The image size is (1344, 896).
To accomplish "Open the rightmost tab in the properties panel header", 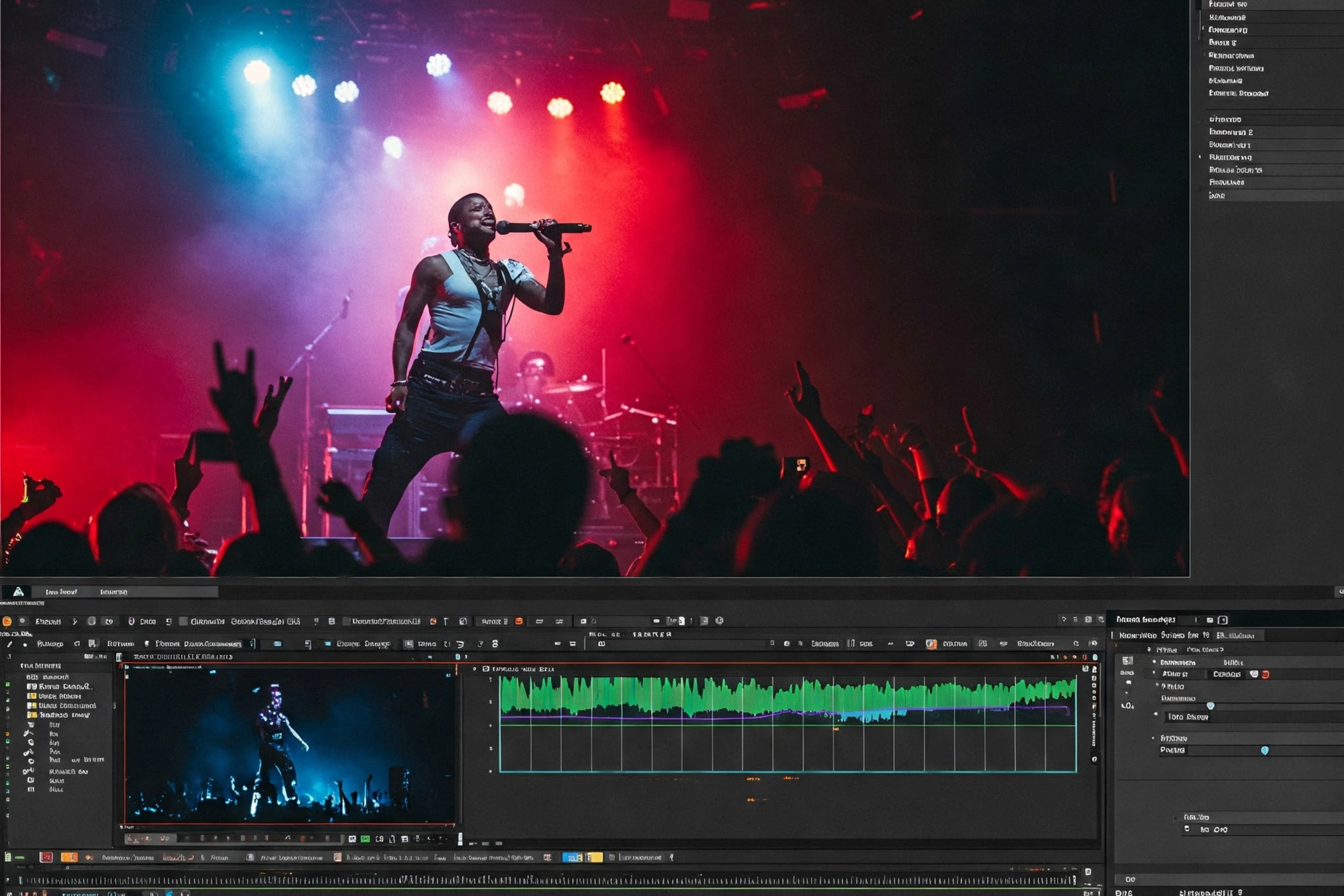I will tap(1236, 636).
